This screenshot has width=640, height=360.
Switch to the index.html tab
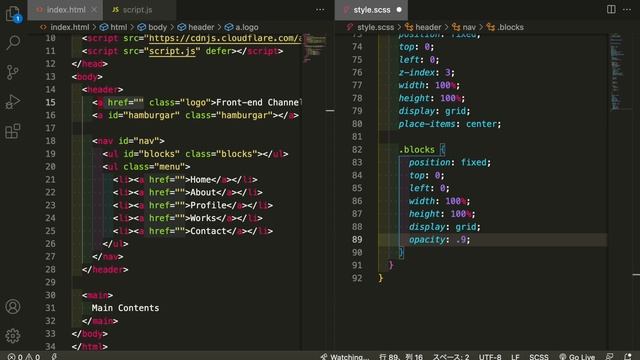pyautogui.click(x=66, y=10)
